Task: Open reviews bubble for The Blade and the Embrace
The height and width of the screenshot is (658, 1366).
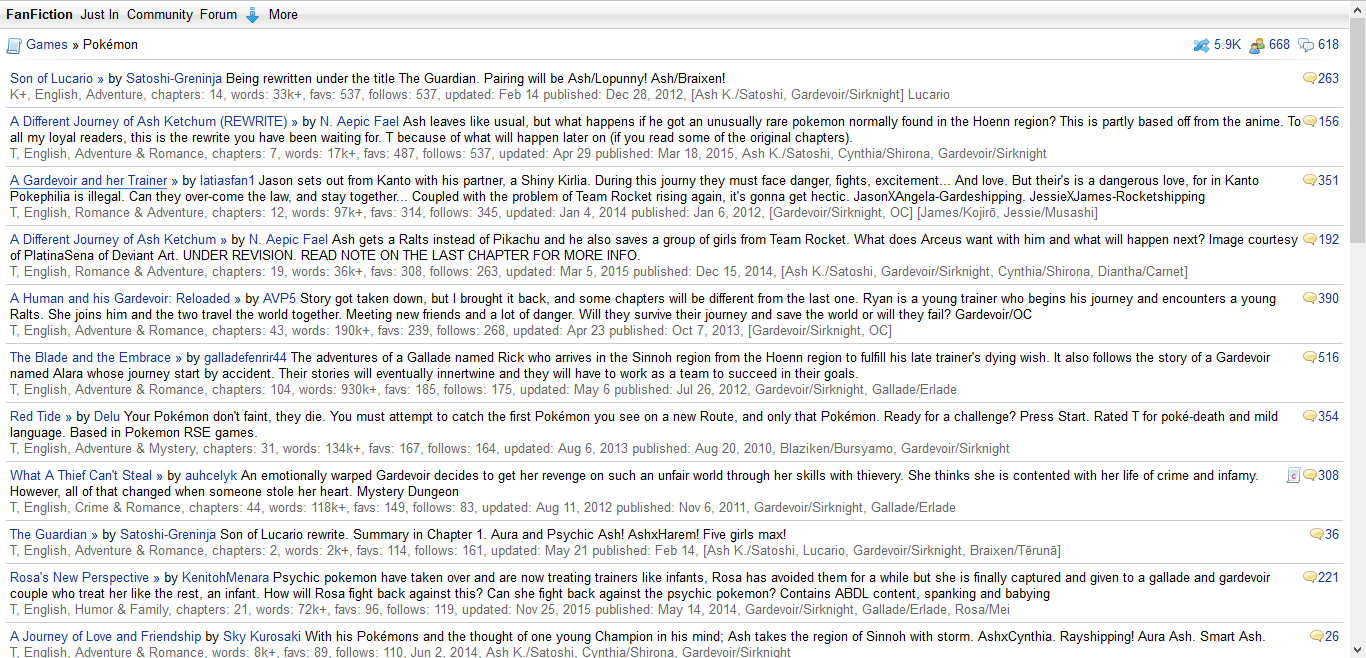Action: (x=1310, y=357)
